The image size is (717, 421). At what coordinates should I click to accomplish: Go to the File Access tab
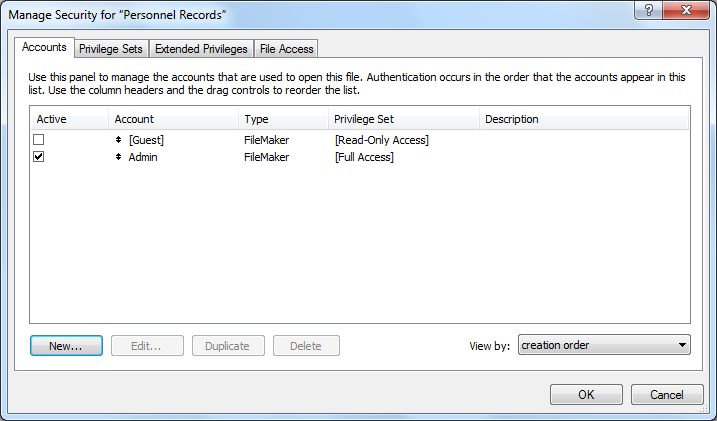click(286, 48)
